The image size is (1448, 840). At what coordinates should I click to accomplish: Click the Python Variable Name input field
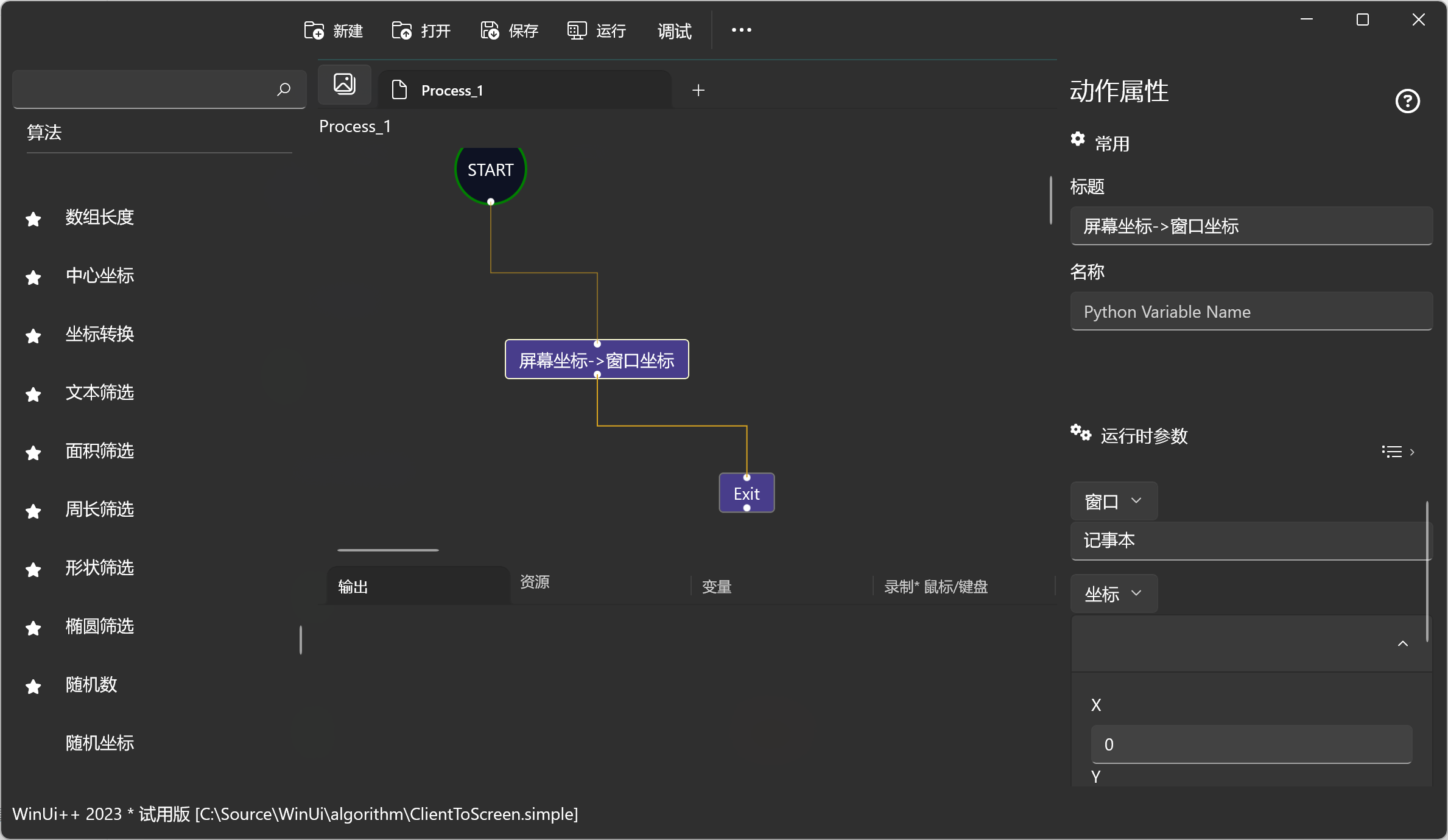[1251, 312]
